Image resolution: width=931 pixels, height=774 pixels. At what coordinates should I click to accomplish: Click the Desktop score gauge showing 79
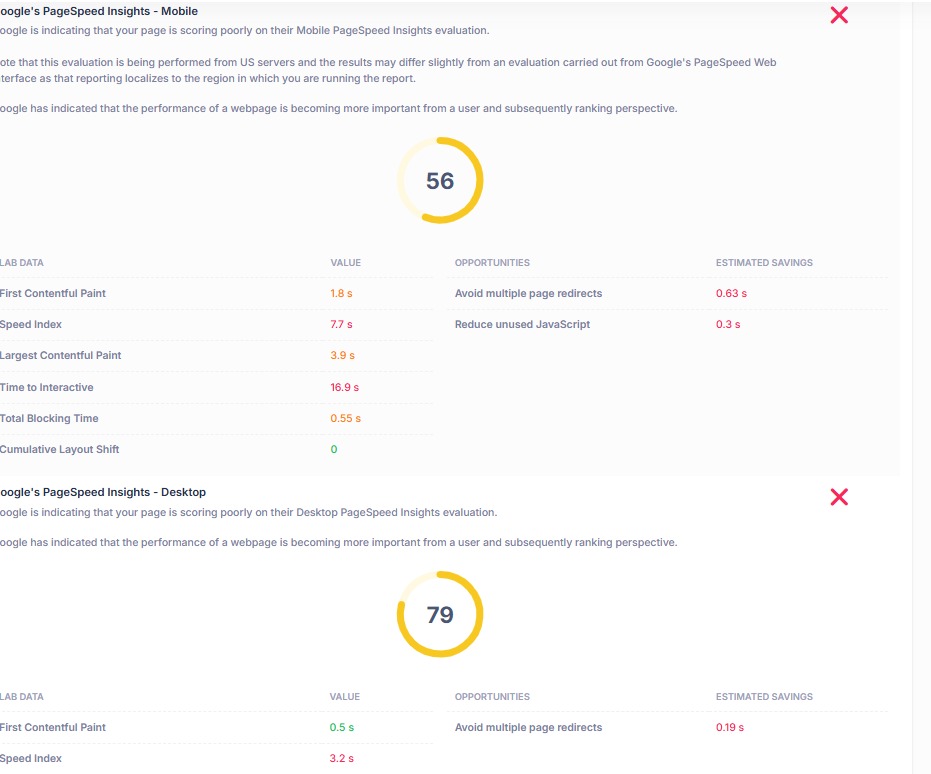tap(440, 614)
